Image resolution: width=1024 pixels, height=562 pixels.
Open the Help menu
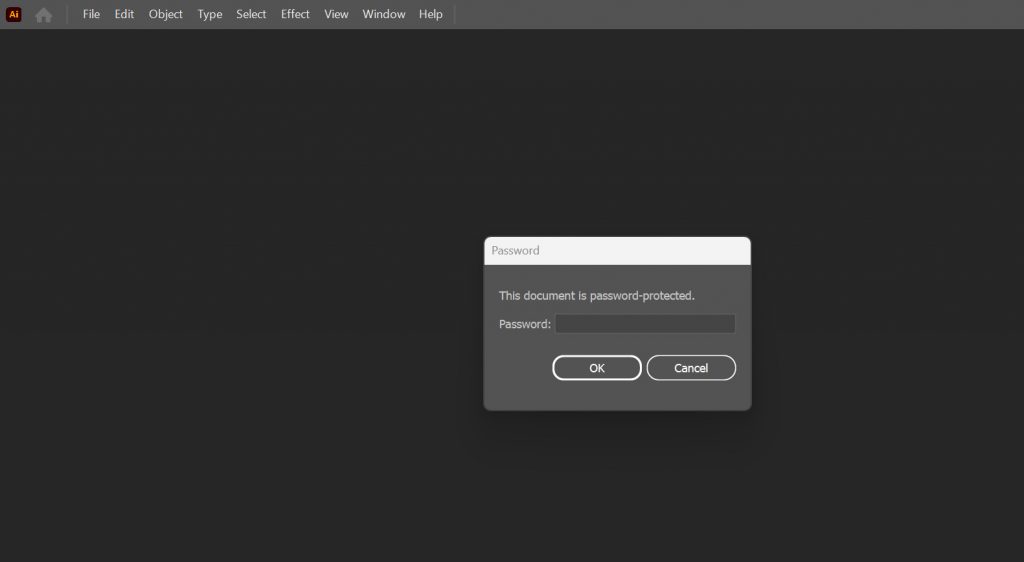431,14
